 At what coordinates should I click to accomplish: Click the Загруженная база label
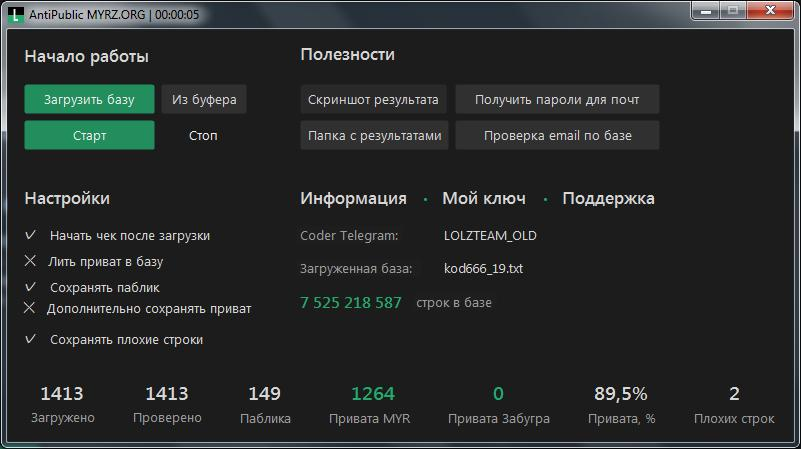pyautogui.click(x=356, y=268)
